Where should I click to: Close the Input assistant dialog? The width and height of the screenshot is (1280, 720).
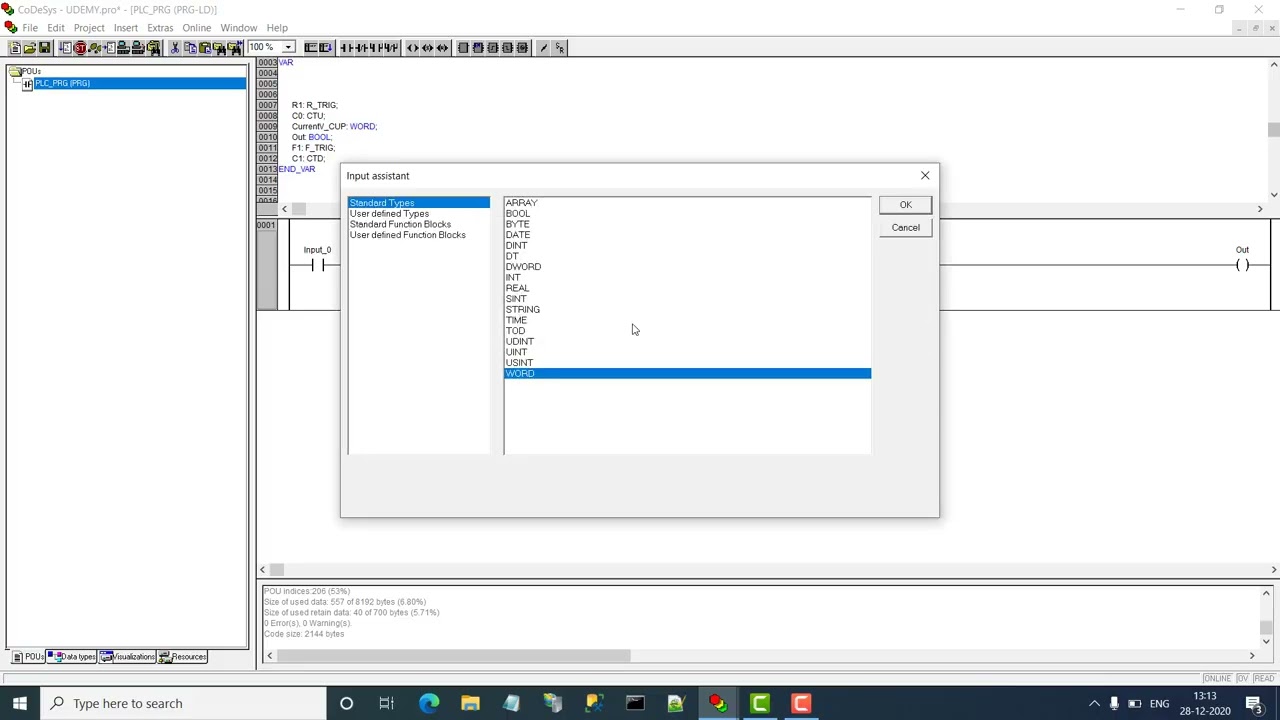point(925,176)
